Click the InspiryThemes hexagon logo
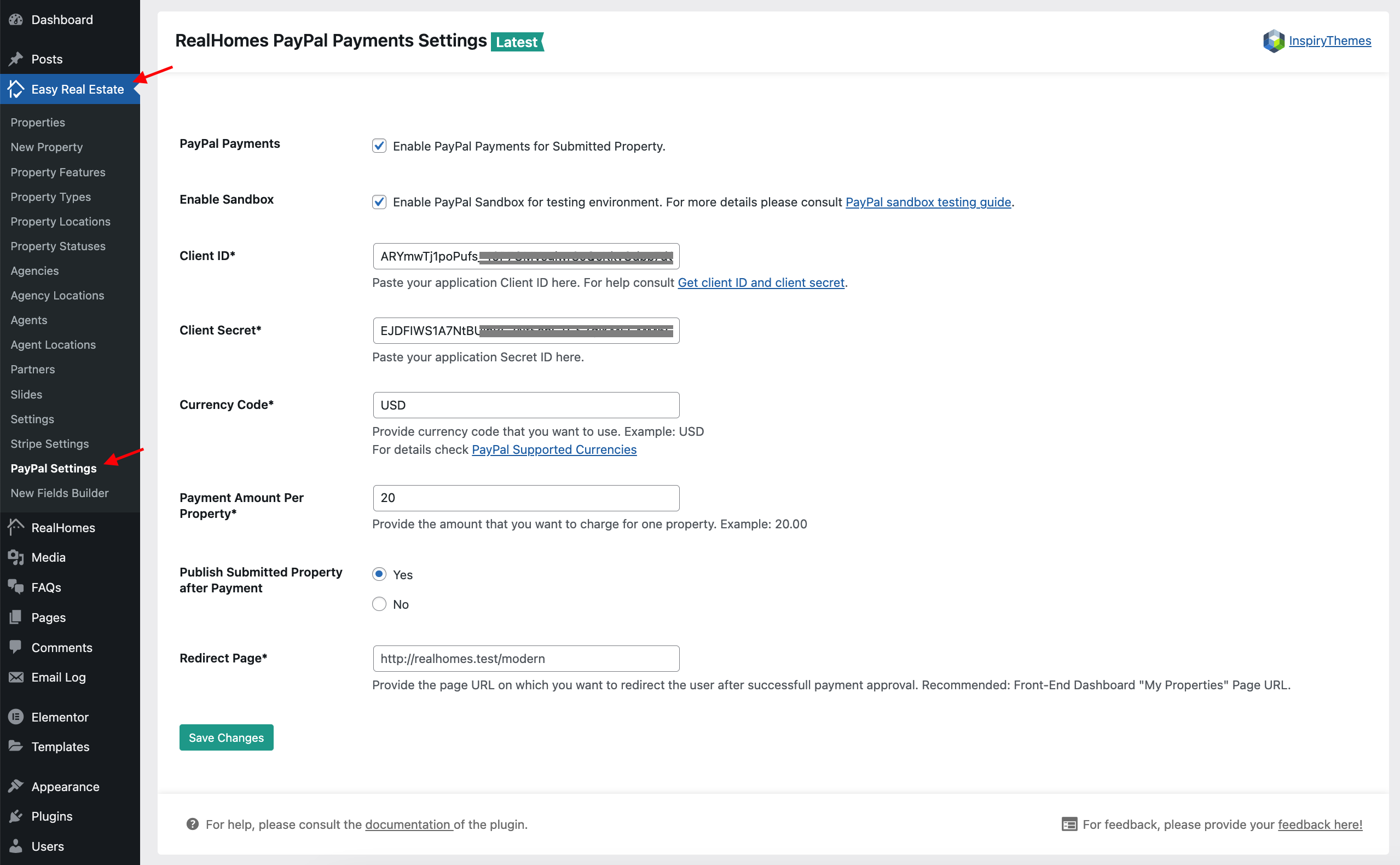Image resolution: width=1400 pixels, height=865 pixels. (1274, 41)
